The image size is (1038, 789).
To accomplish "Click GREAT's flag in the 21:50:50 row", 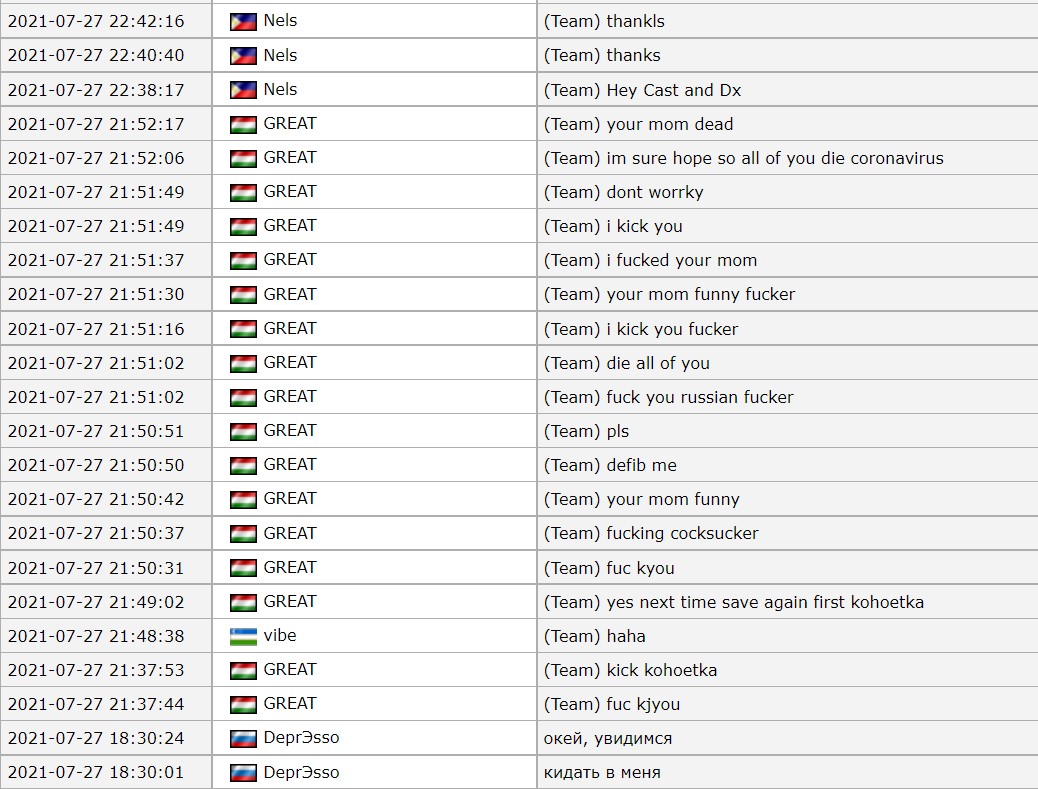I will [x=243, y=466].
